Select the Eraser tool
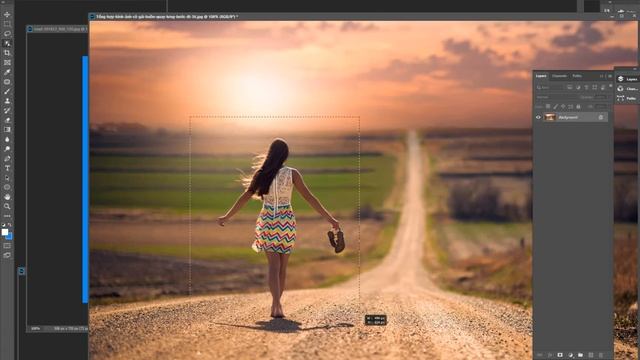Screen dimensions: 640x360 7,120
